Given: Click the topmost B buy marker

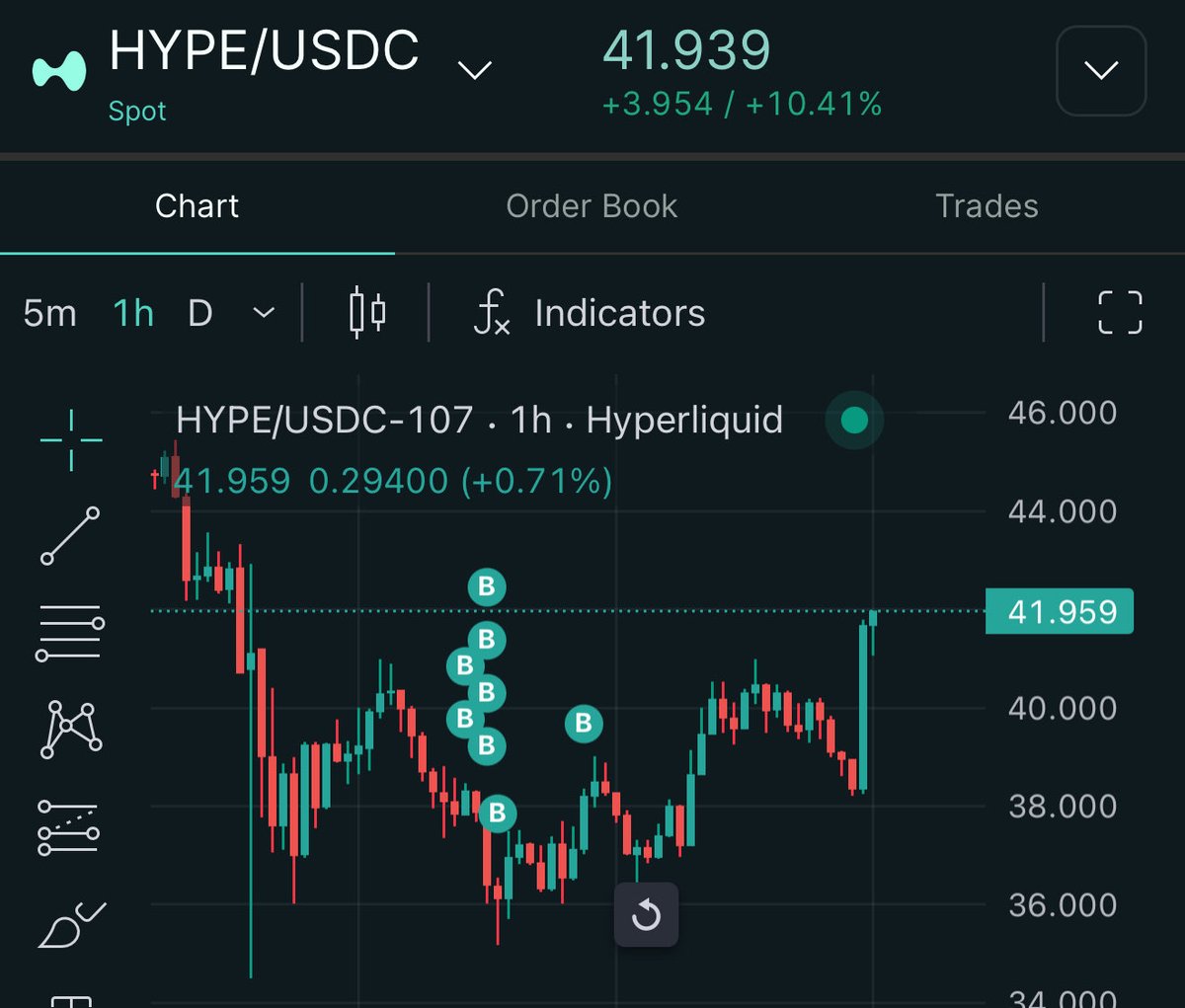Looking at the screenshot, I should [487, 587].
